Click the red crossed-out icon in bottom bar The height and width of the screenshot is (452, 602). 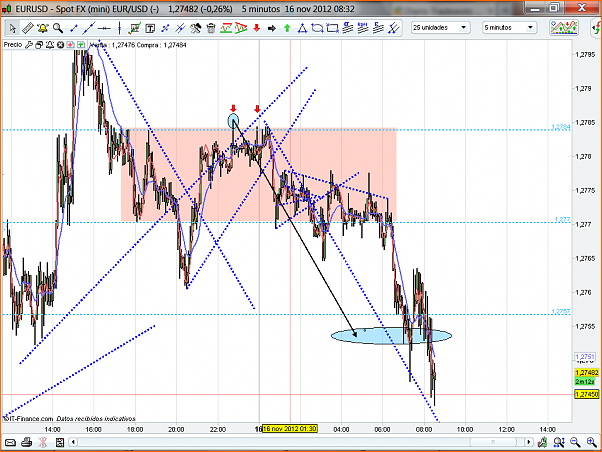(43, 443)
